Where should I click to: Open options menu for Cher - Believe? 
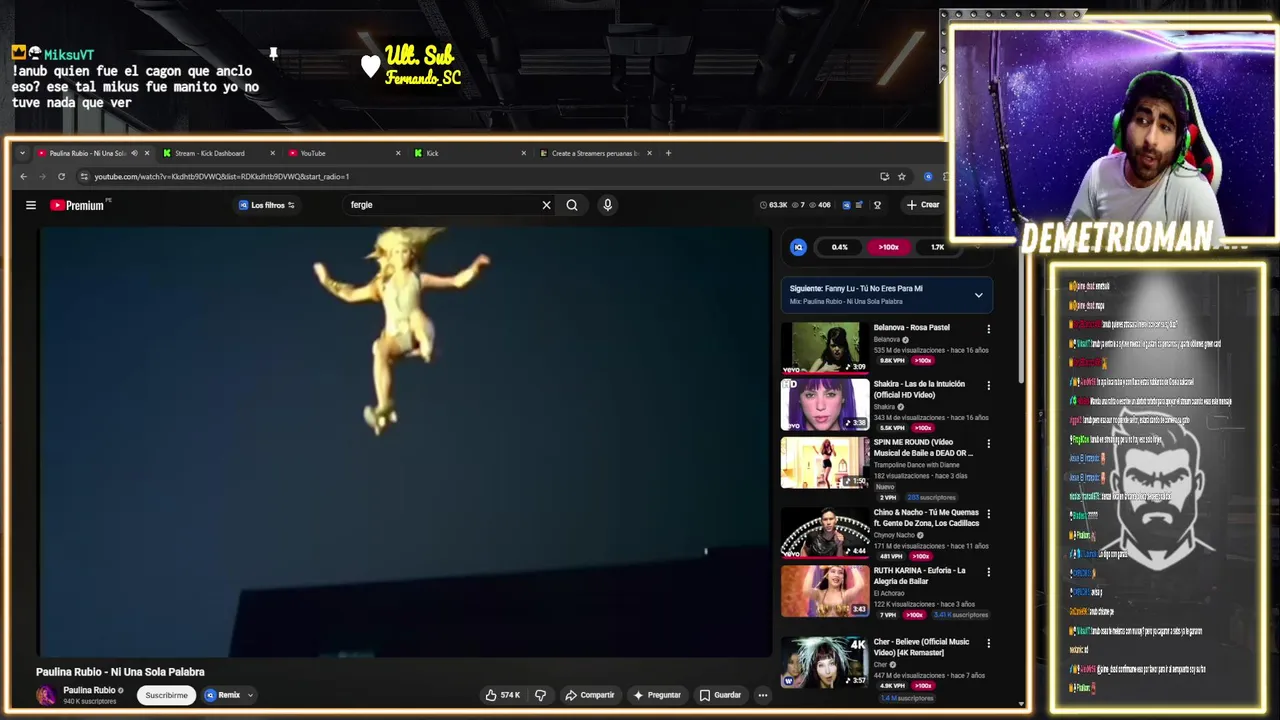point(989,644)
